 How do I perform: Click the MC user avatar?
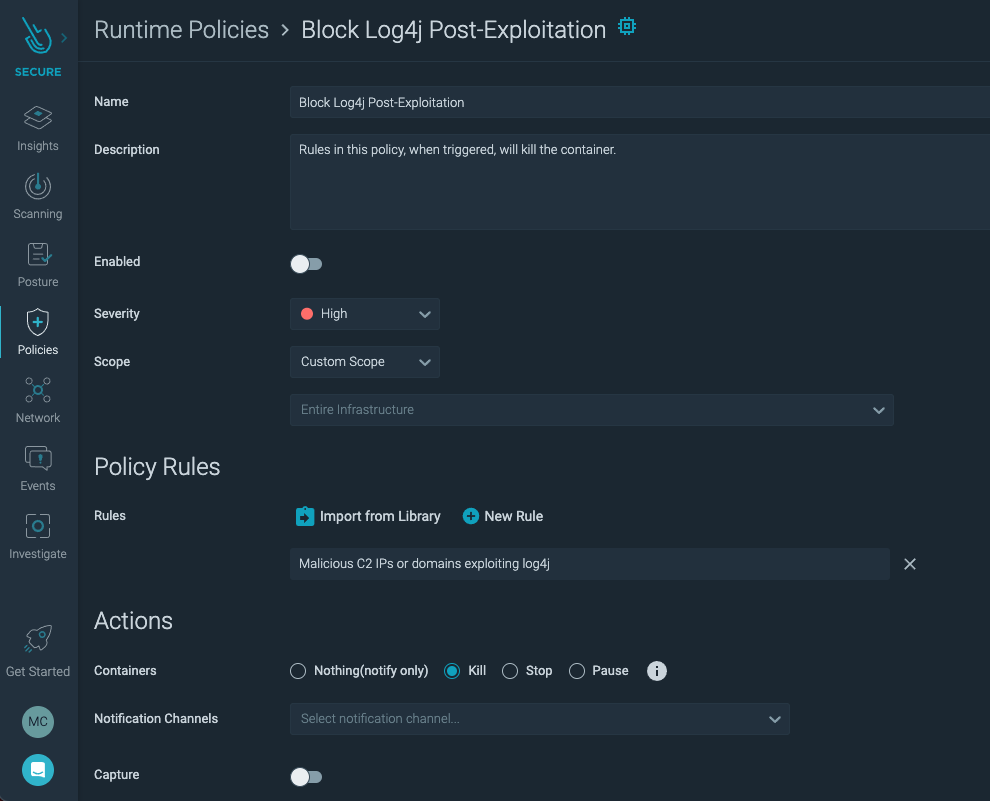click(37, 722)
